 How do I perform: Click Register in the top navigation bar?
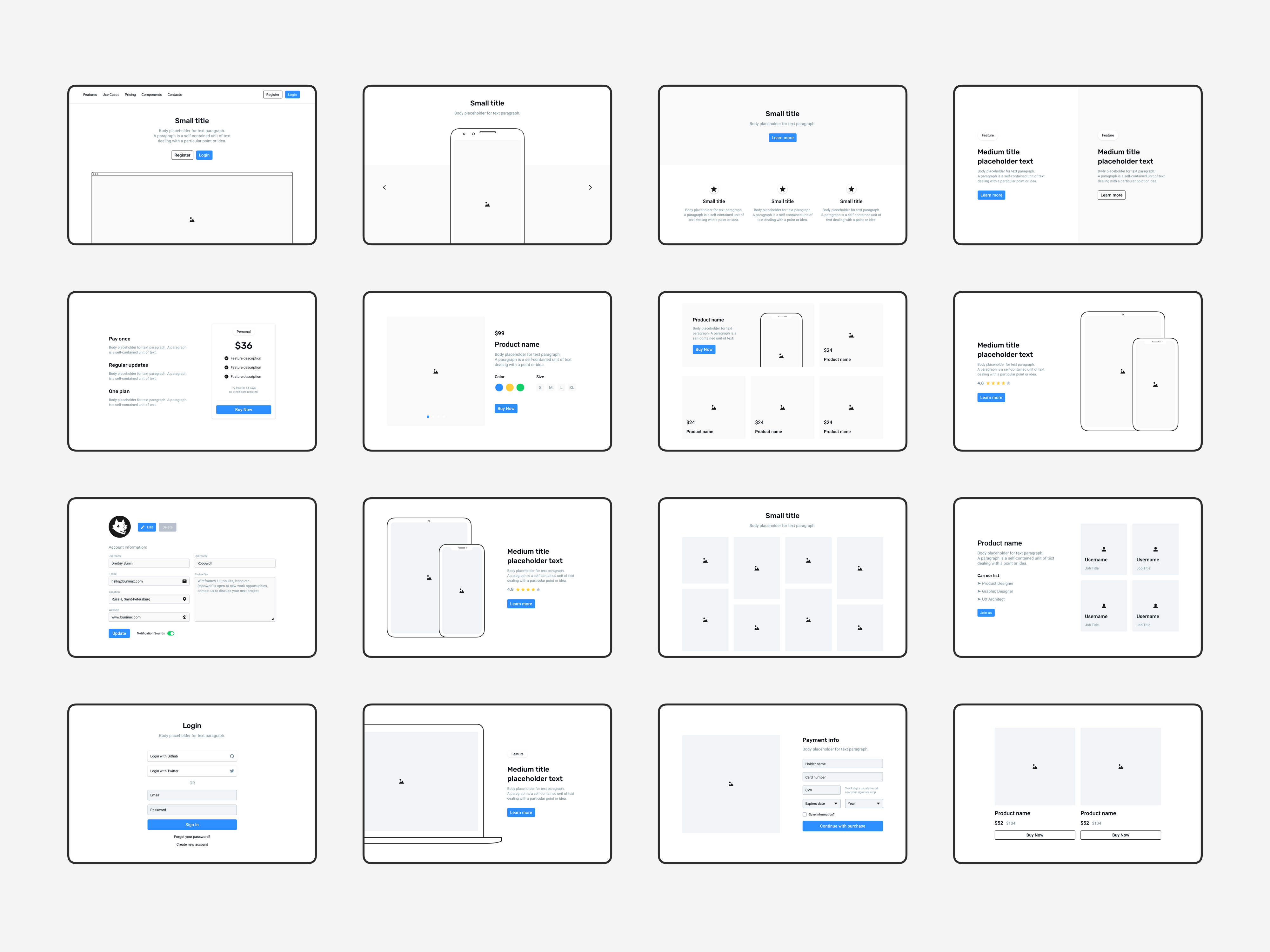(273, 95)
